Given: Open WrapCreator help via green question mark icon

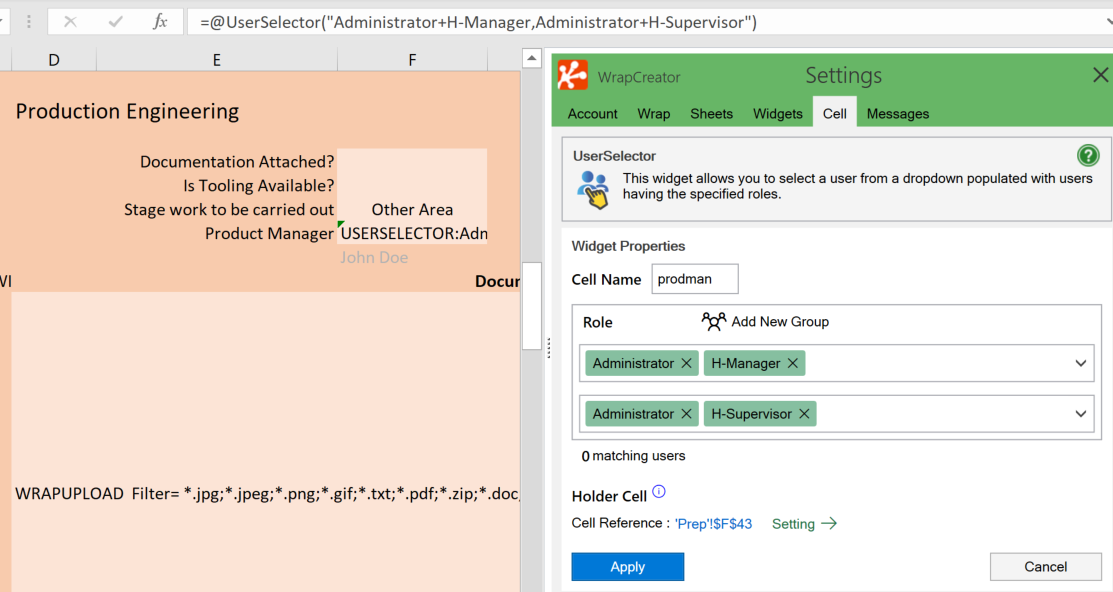Looking at the screenshot, I should [1088, 155].
